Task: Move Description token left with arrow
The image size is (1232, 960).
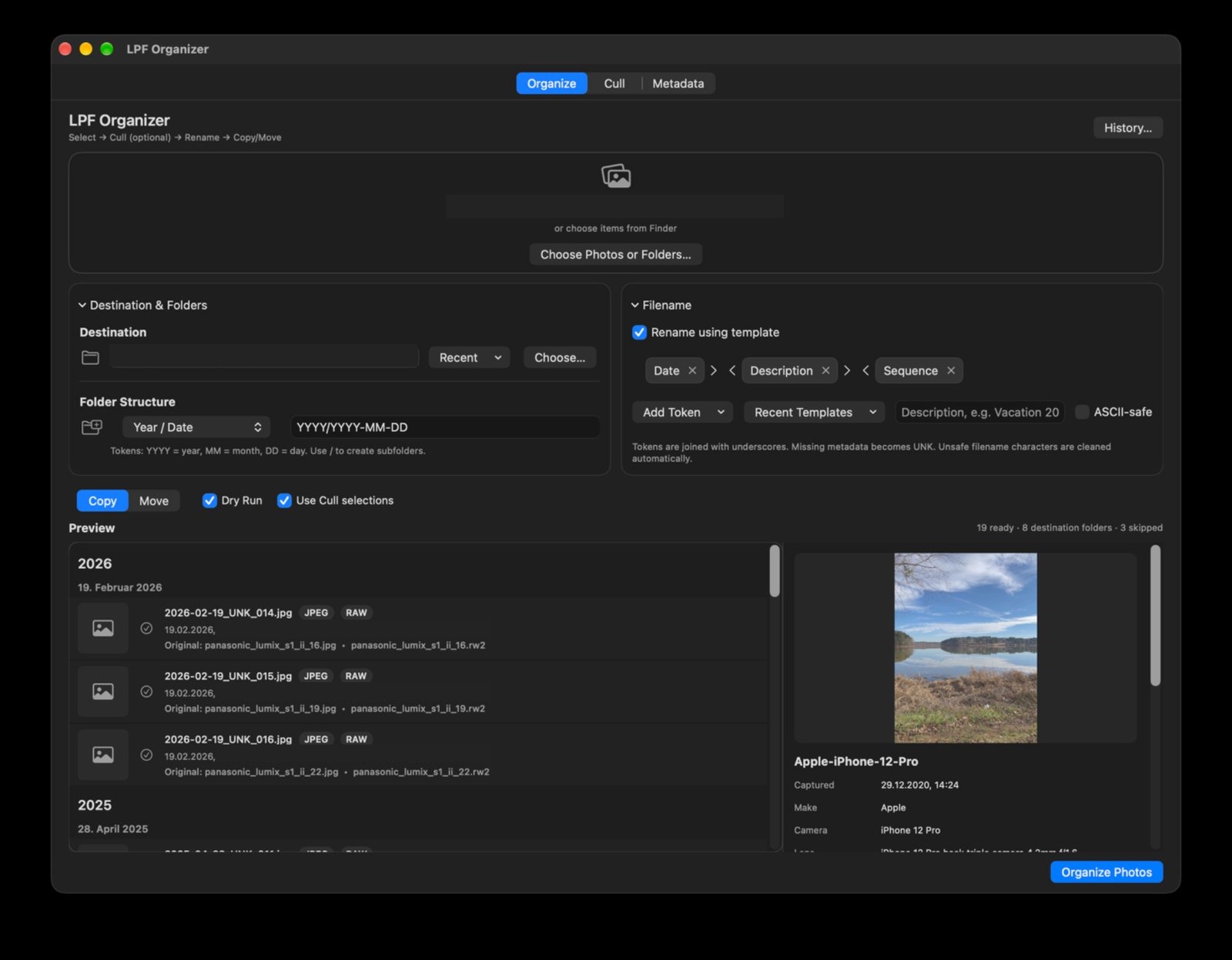Action: (x=732, y=370)
